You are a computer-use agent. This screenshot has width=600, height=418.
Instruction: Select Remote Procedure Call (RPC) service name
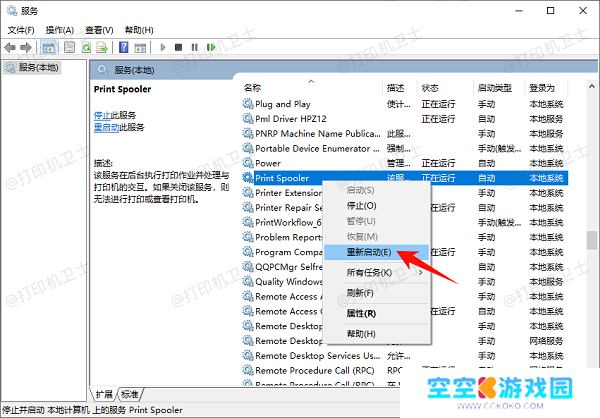point(315,371)
